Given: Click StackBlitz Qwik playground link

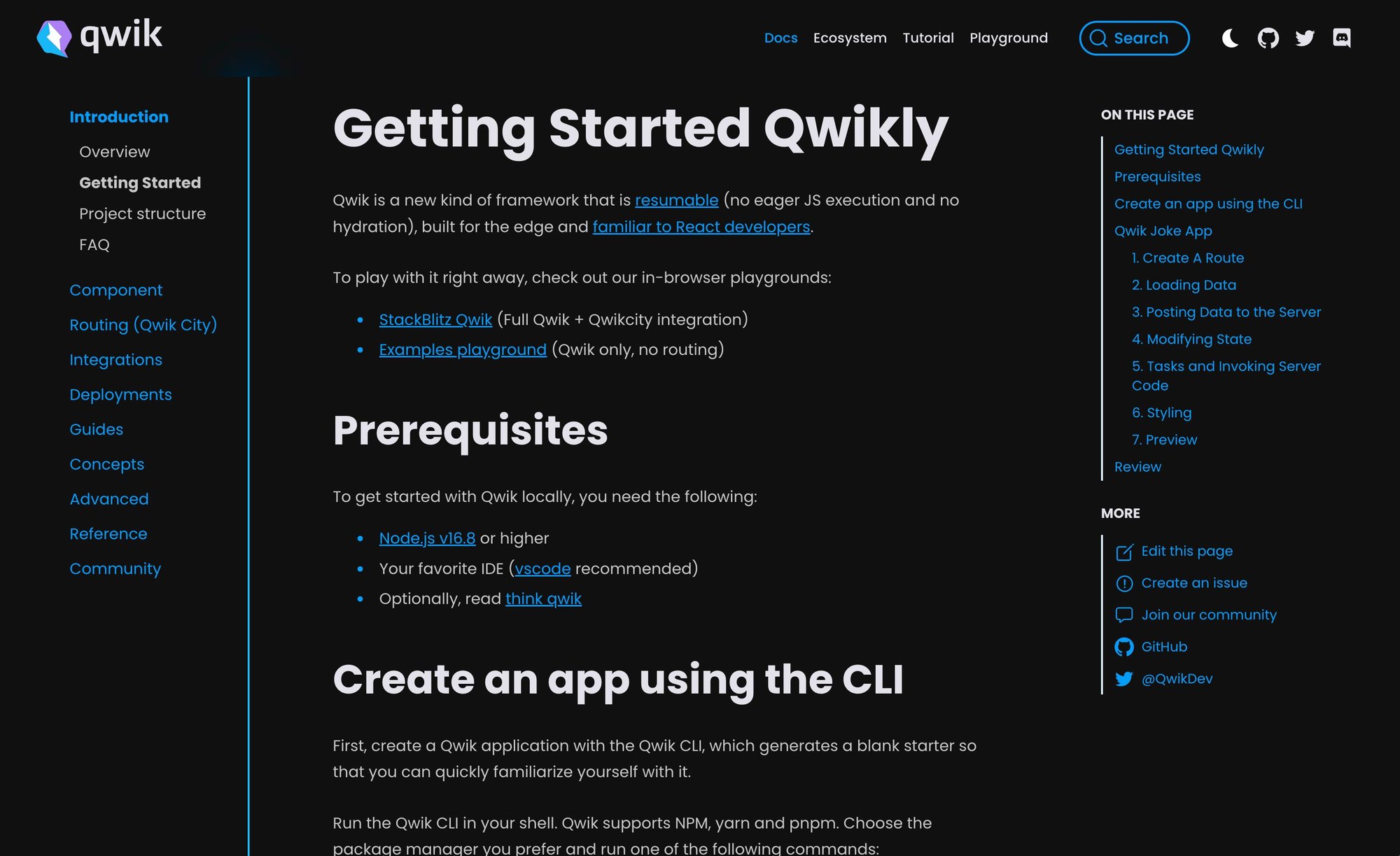Looking at the screenshot, I should tap(436, 319).
